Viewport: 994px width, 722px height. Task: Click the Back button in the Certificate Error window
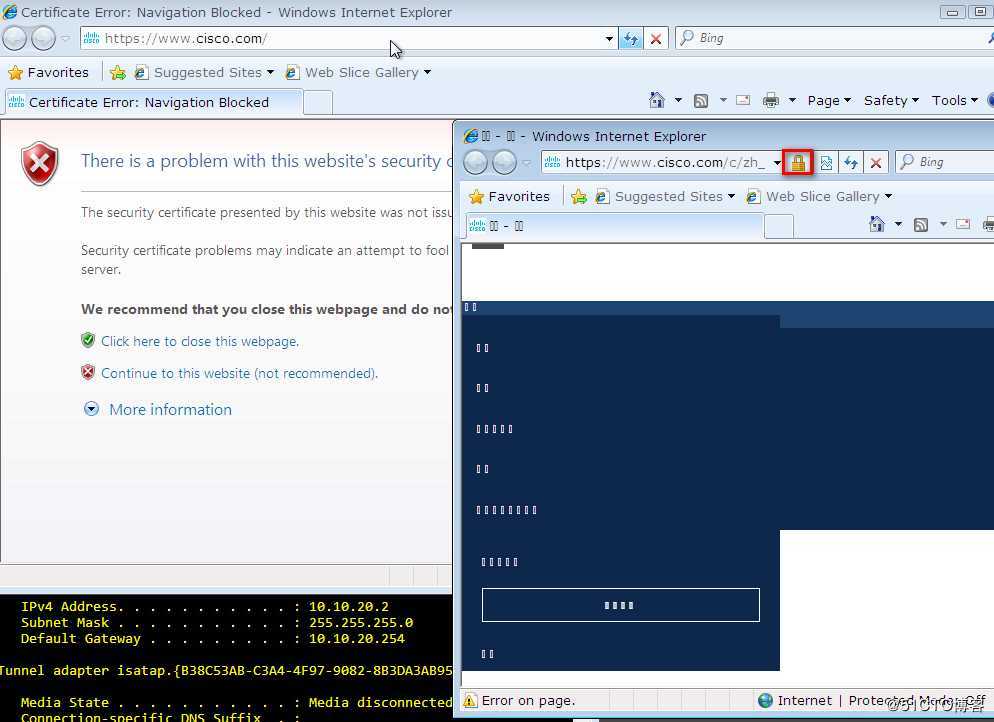15,38
